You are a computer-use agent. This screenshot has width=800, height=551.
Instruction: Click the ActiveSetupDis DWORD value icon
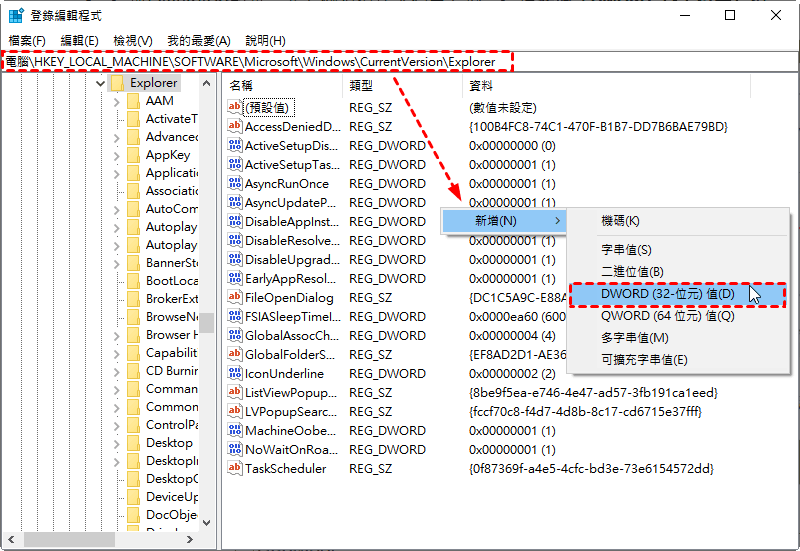(235, 146)
